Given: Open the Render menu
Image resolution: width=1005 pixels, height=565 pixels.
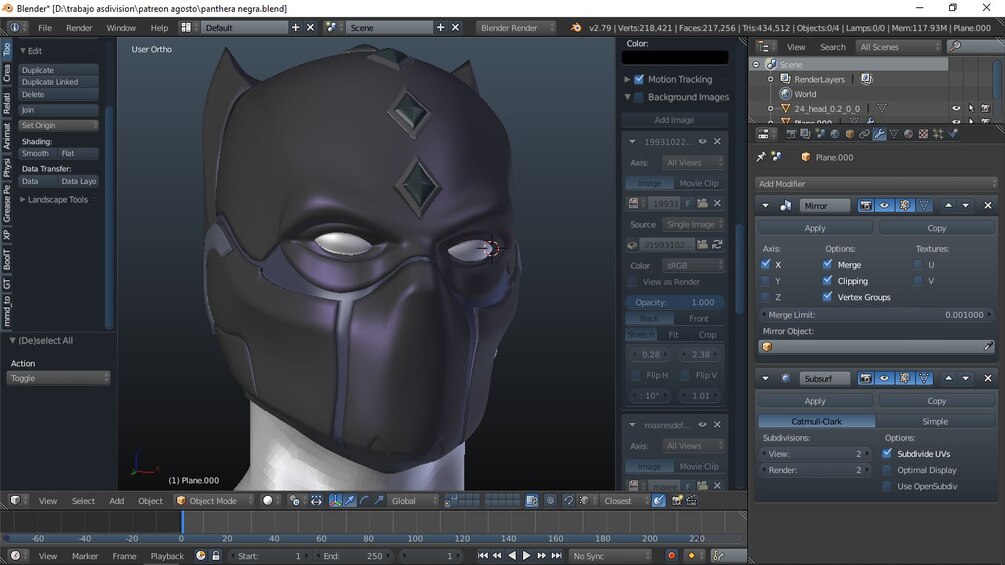Looking at the screenshot, I should pos(79,28).
